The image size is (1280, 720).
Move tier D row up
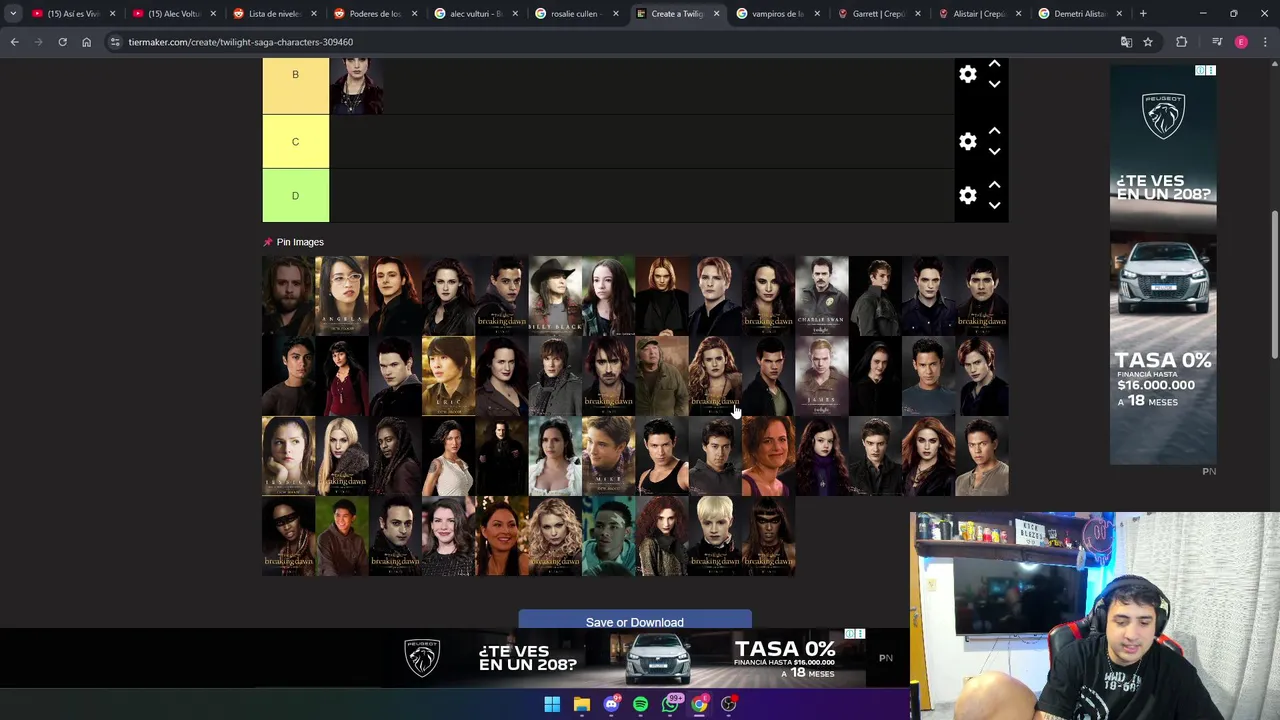click(x=994, y=185)
